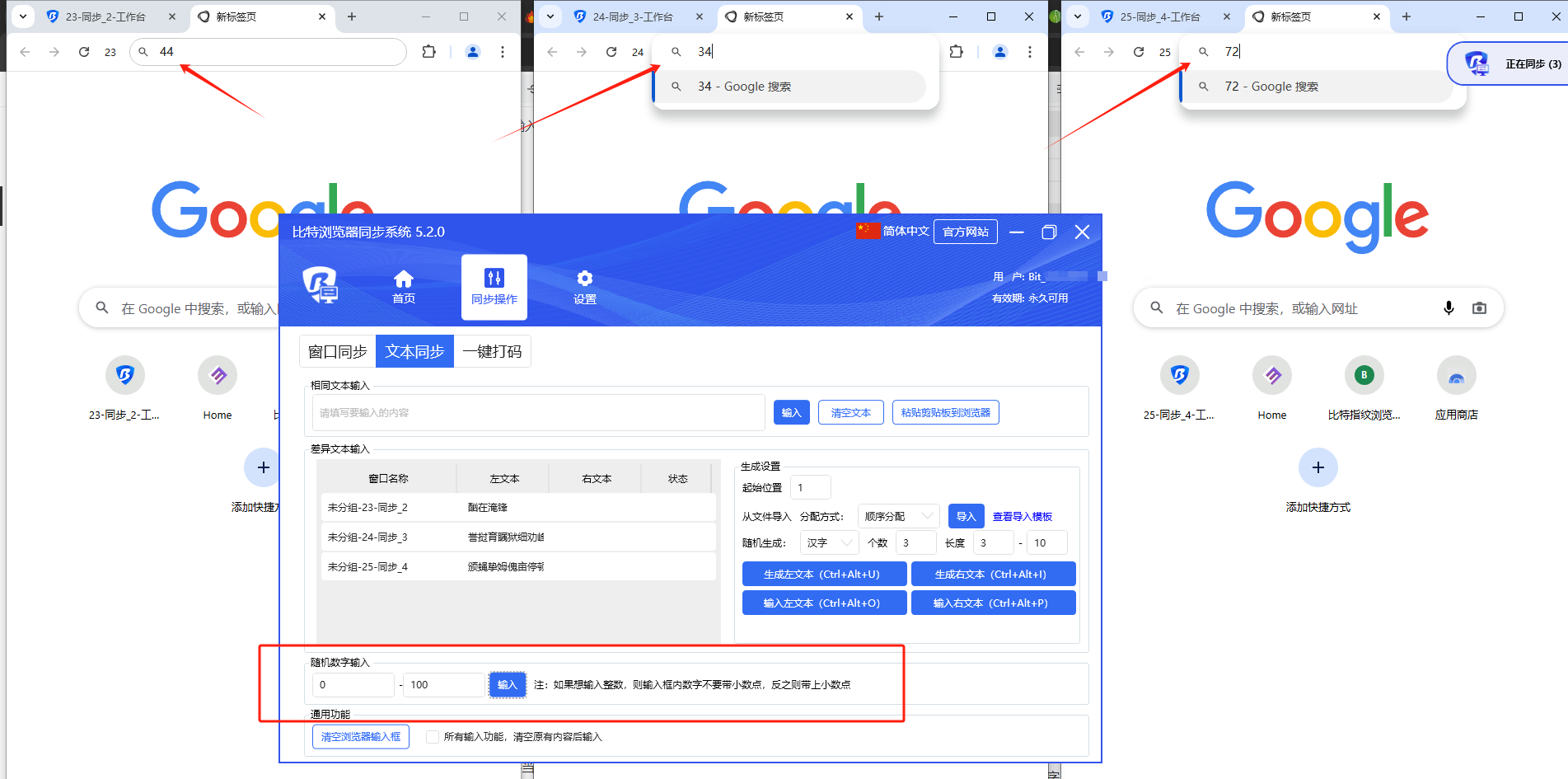Expand the 分配方式 顺序分配 dropdown
The width and height of the screenshot is (1568, 779).
(898, 517)
